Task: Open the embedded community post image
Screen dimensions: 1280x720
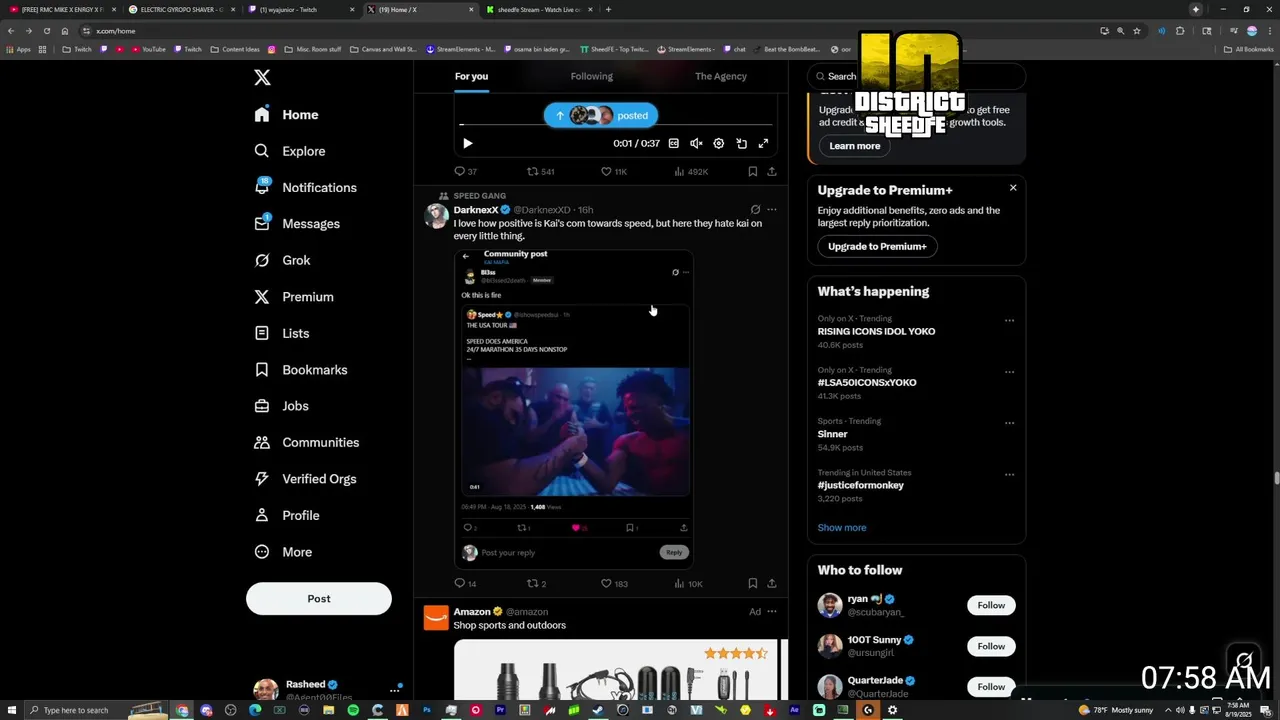Action: 574,408
